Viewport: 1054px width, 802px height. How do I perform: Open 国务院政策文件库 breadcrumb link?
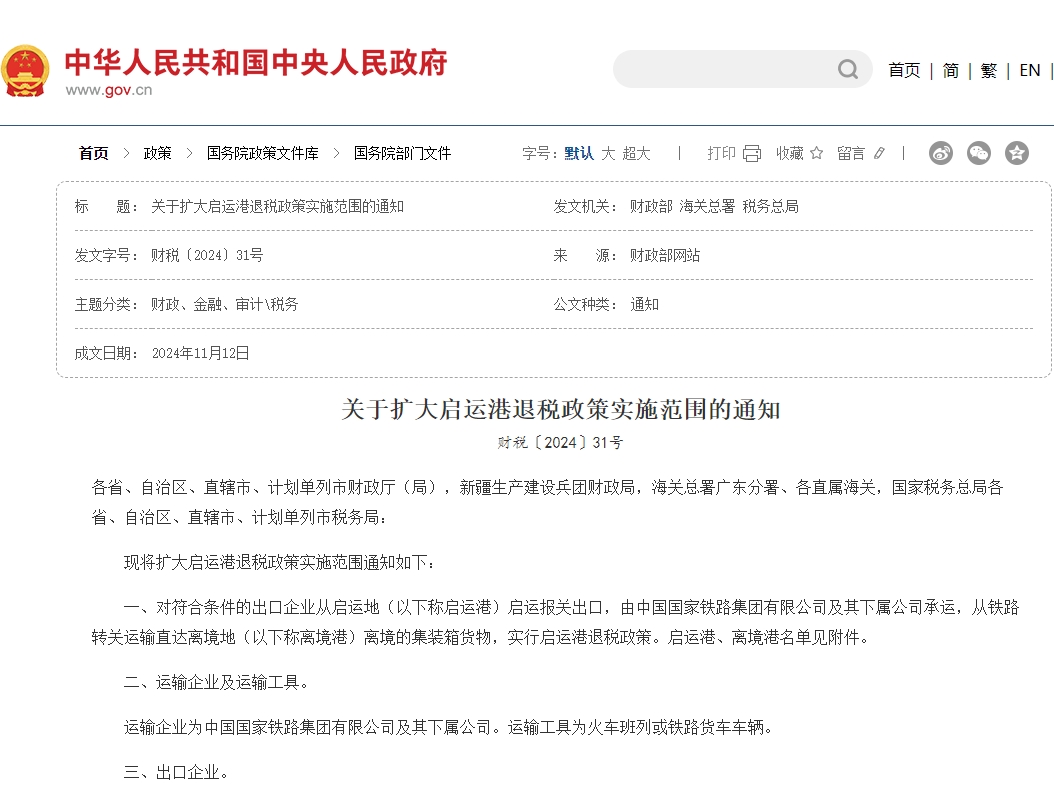[x=262, y=153]
